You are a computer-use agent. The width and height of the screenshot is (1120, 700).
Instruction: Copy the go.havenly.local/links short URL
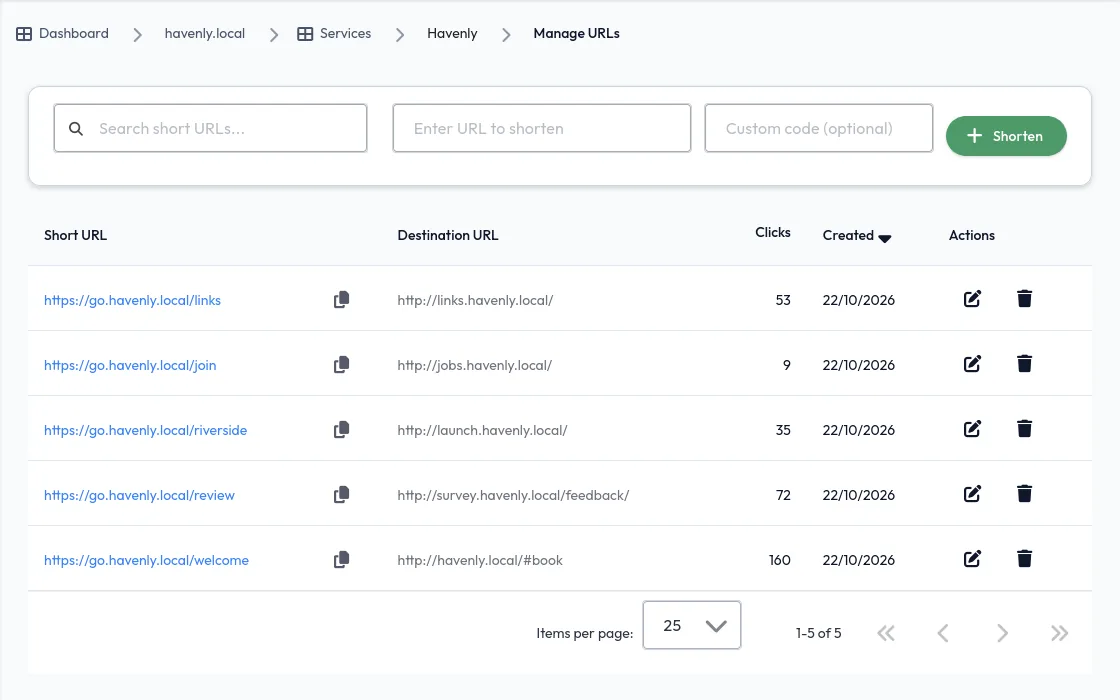341,299
